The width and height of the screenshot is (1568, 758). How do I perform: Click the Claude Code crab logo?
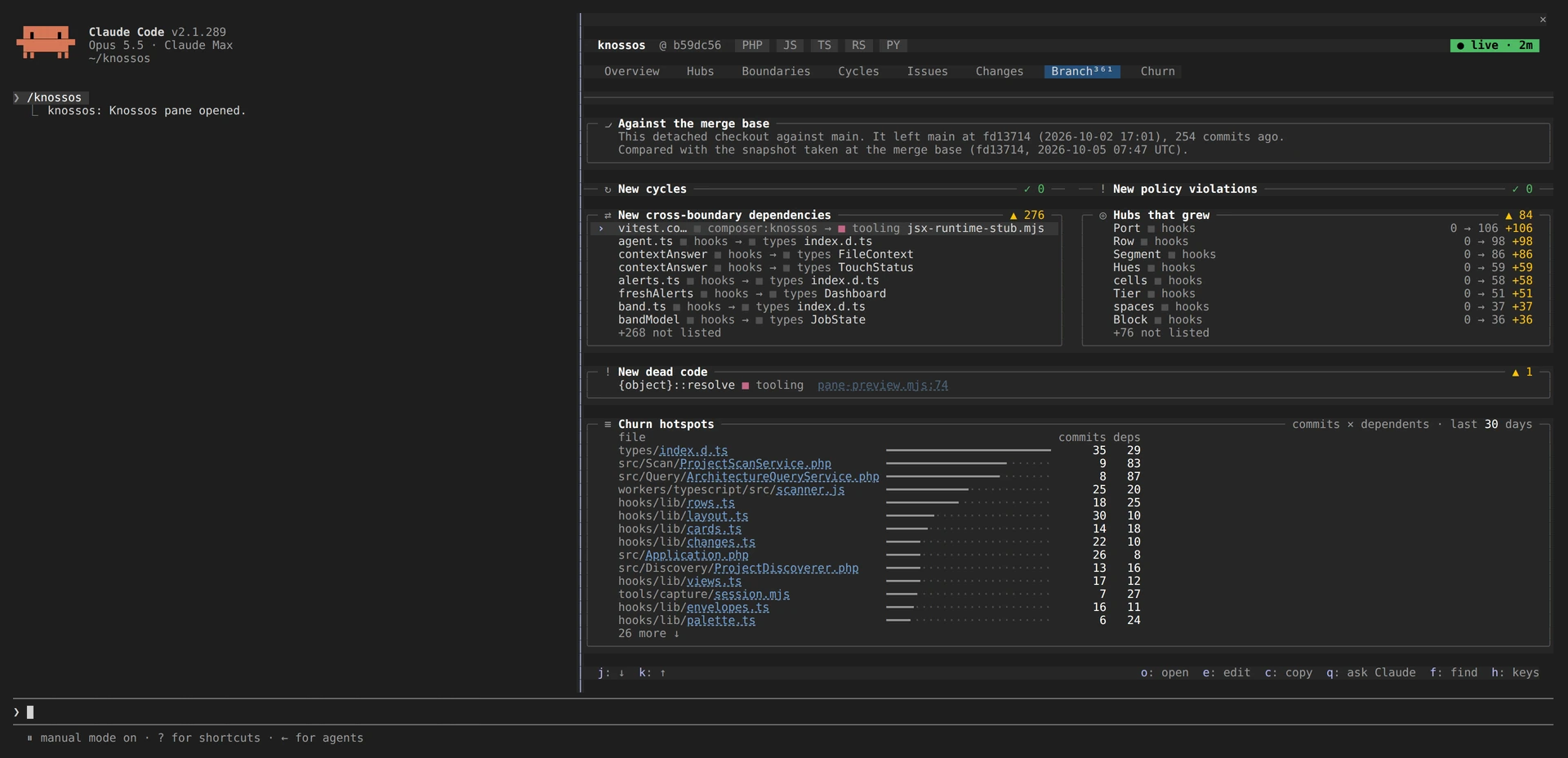46,42
